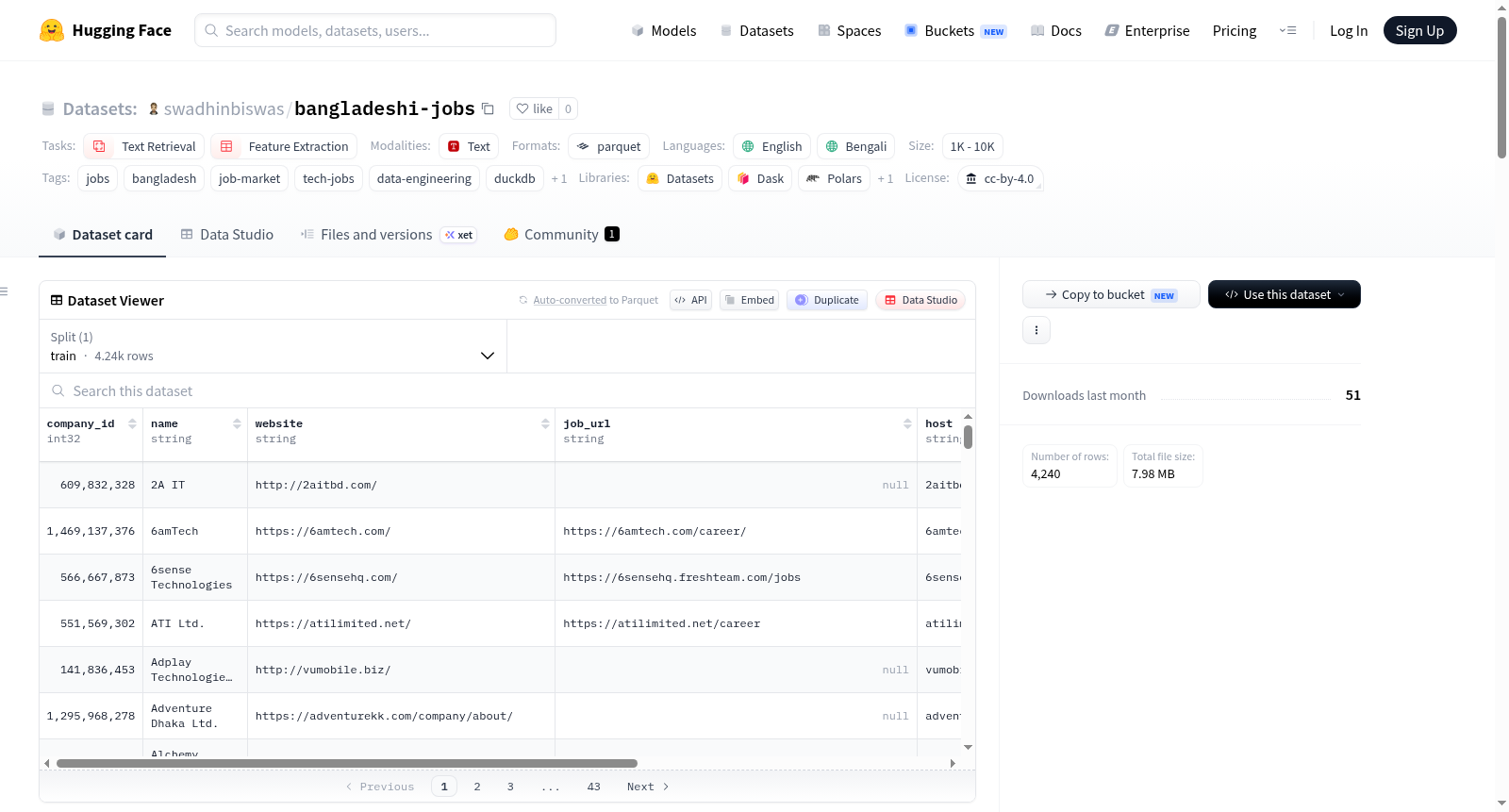1509x812 pixels.
Task: Click the table vertical scrollbar thumb
Action: 968,437
